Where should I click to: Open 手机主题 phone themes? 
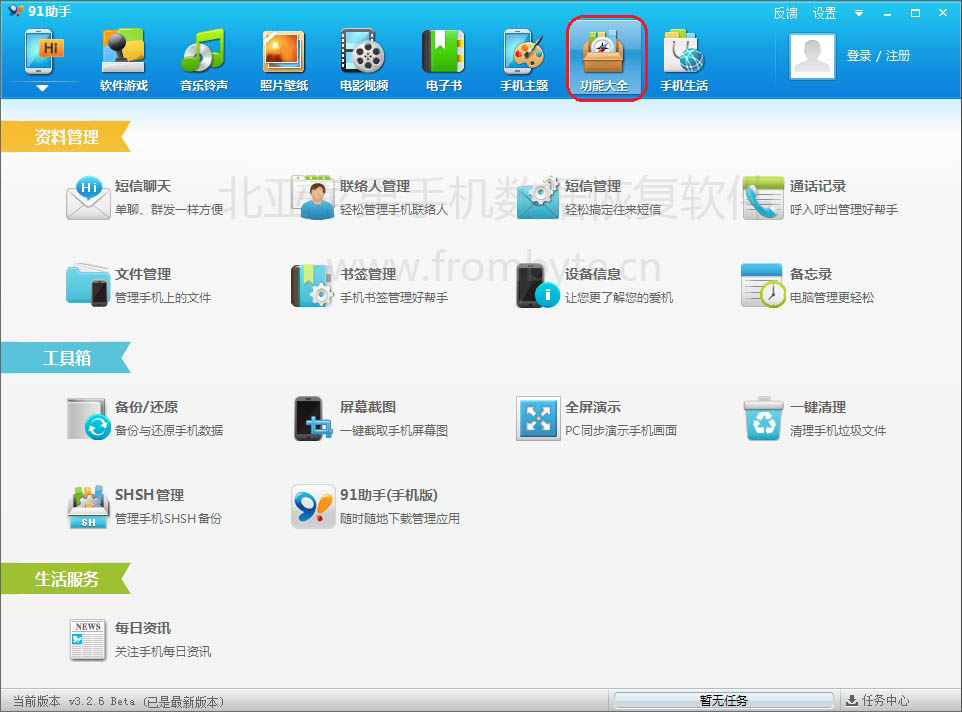(524, 60)
